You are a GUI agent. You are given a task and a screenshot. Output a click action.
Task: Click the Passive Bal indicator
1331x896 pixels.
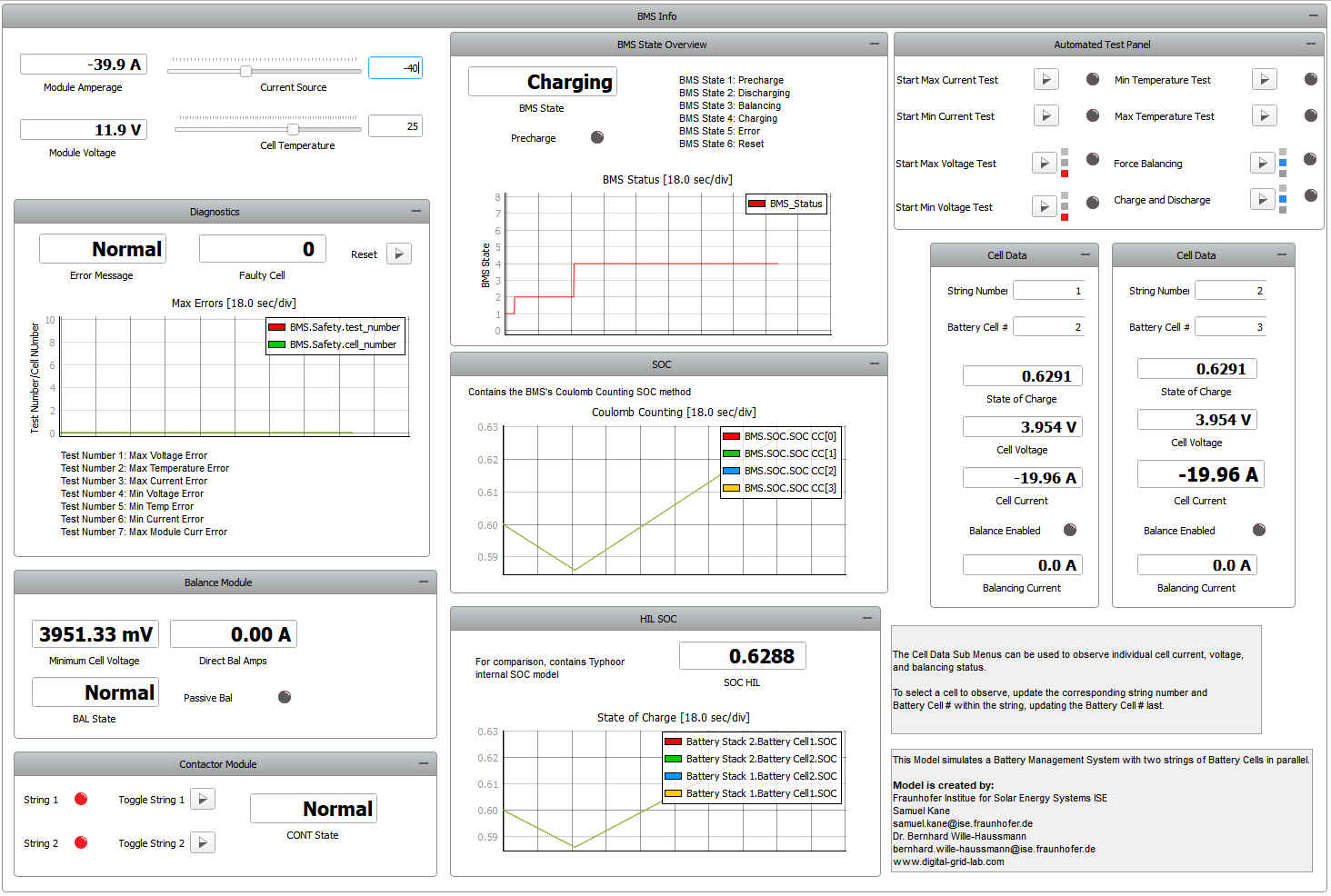[x=285, y=698]
